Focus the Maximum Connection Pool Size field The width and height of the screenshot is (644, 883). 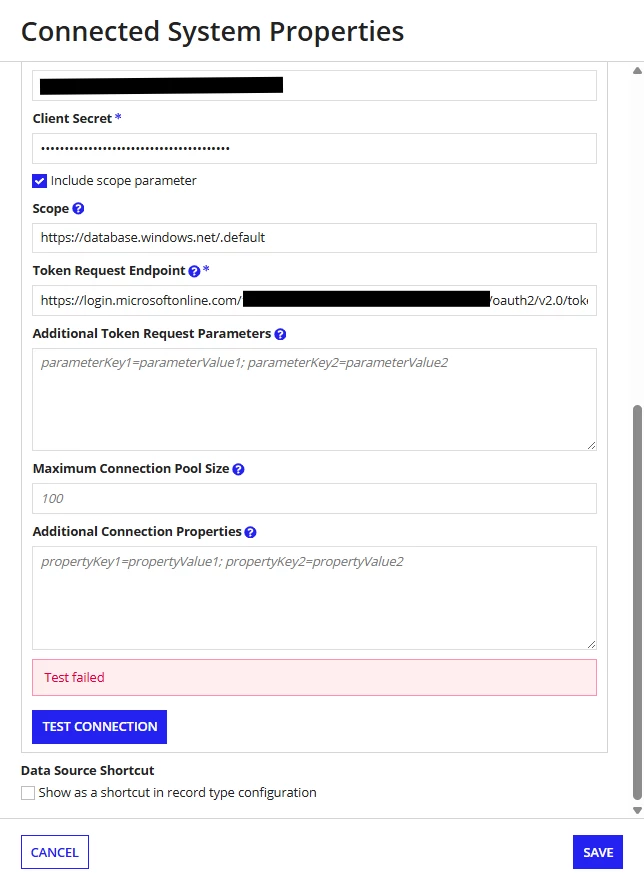pyautogui.click(x=314, y=498)
